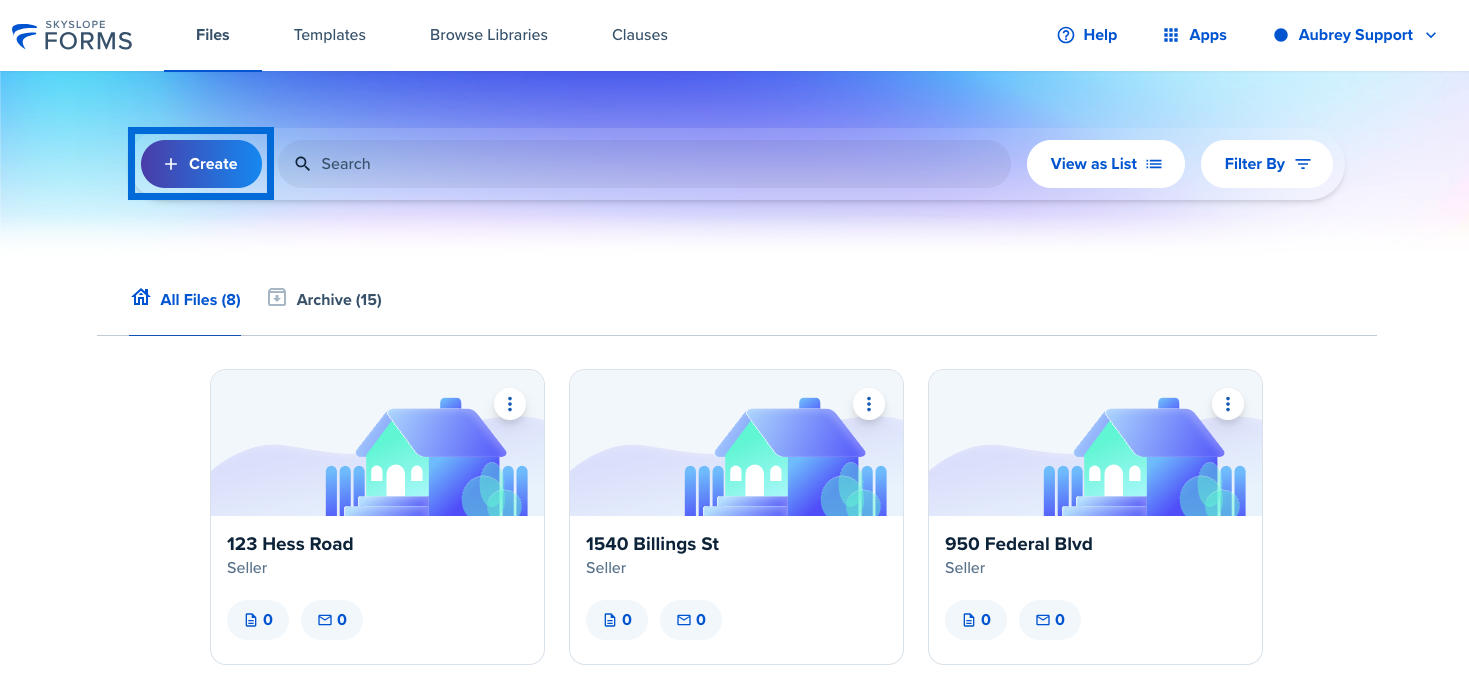Screen dimensions: 1469x679
Task: Open Browse Libraries
Action: (x=489, y=35)
